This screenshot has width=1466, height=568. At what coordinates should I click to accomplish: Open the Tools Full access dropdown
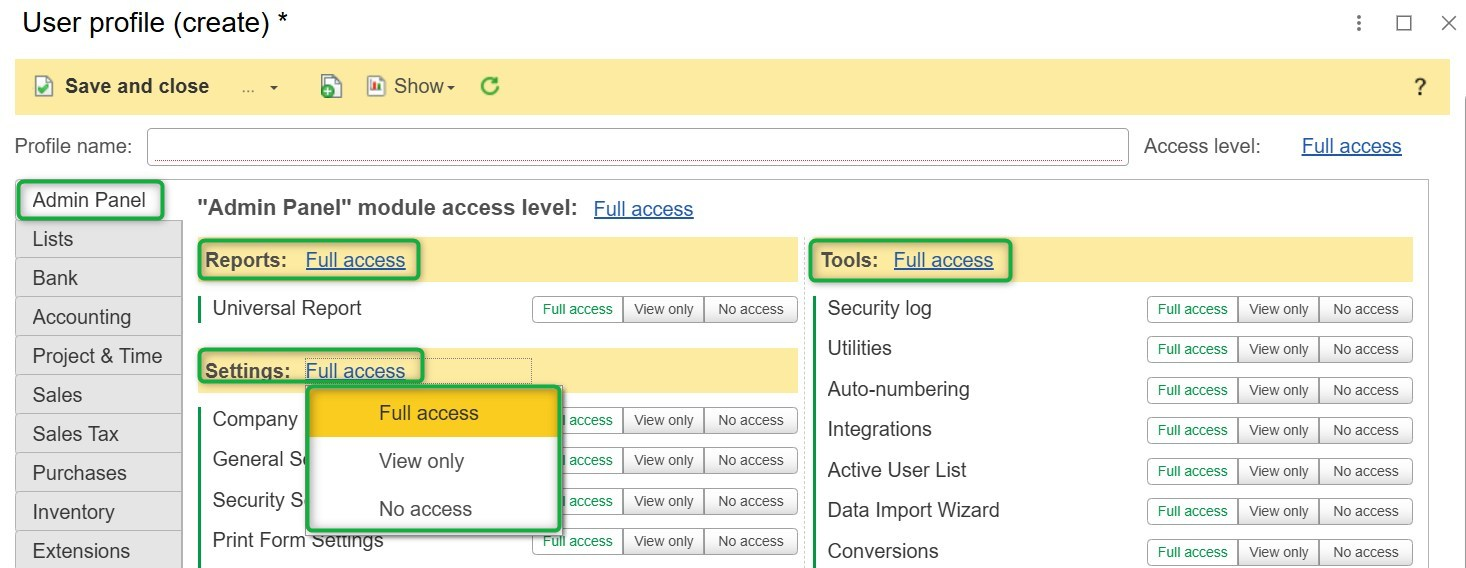tap(942, 261)
